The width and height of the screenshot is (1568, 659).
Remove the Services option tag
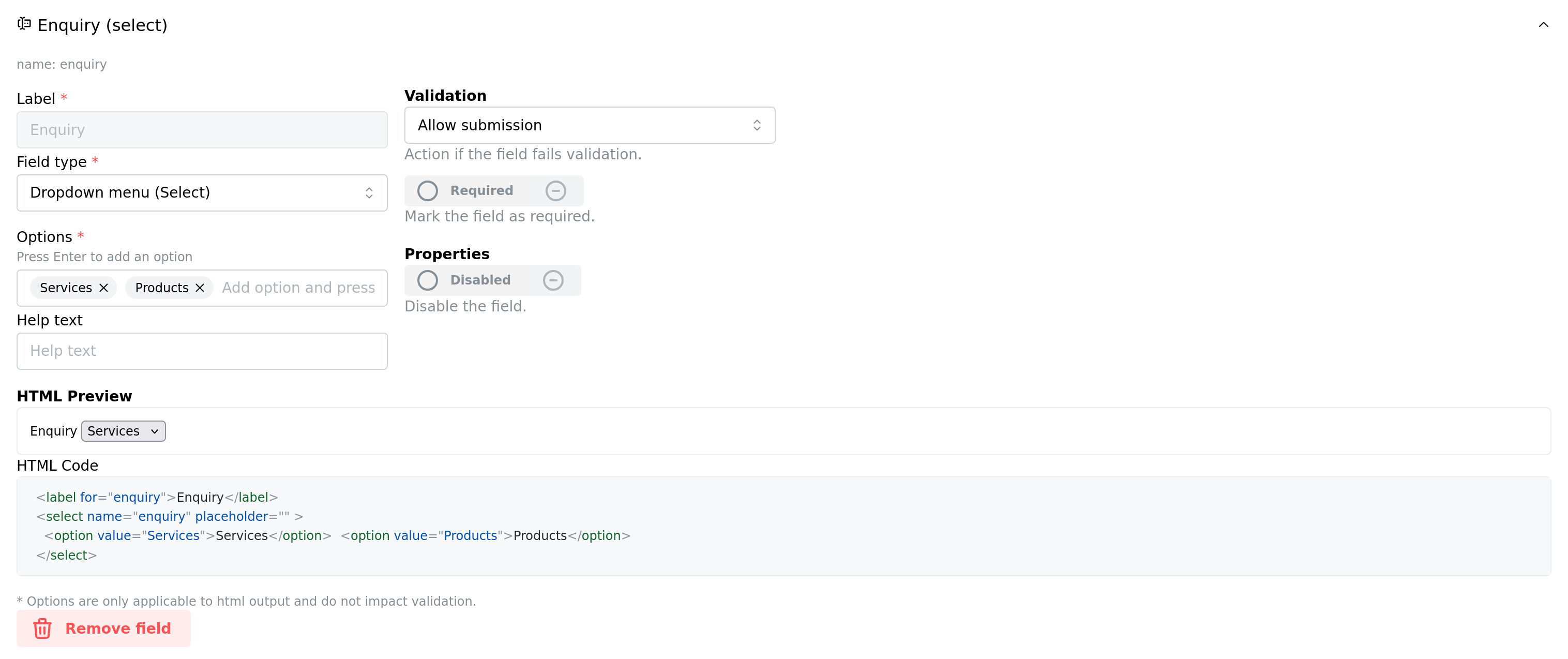[x=104, y=288]
